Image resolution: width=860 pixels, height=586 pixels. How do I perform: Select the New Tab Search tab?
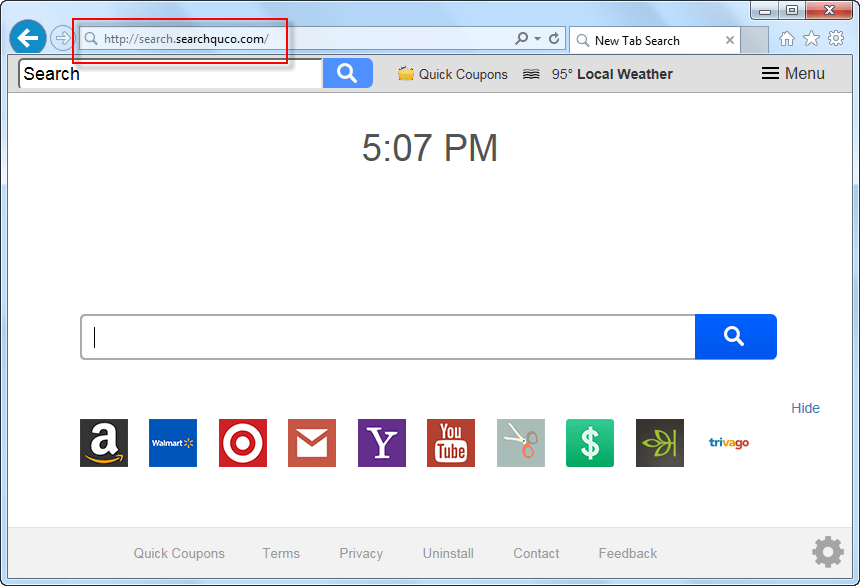point(654,41)
